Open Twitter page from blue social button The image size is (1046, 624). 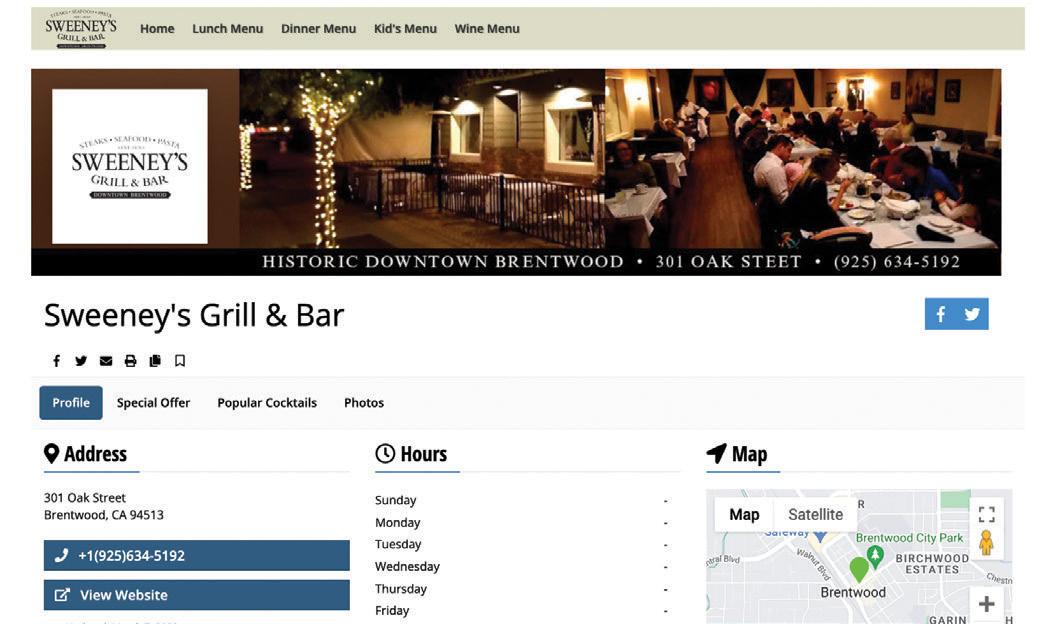coord(972,314)
